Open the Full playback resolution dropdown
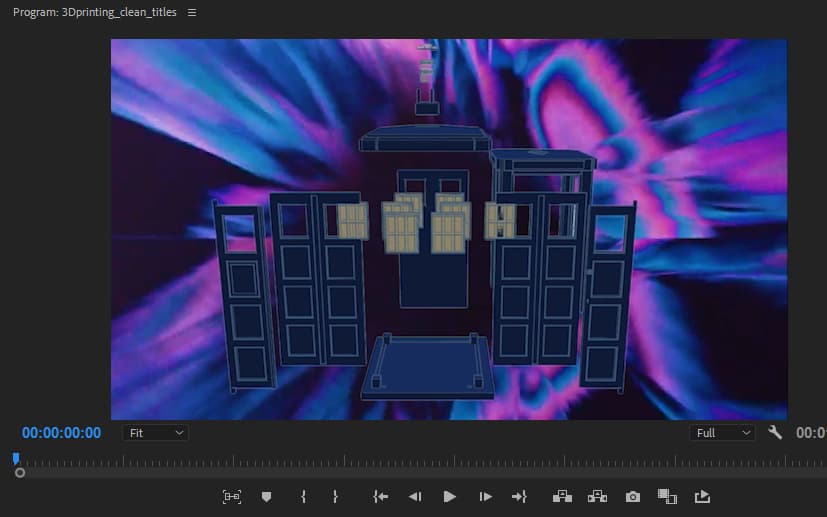This screenshot has height=517, width=827. (x=722, y=433)
